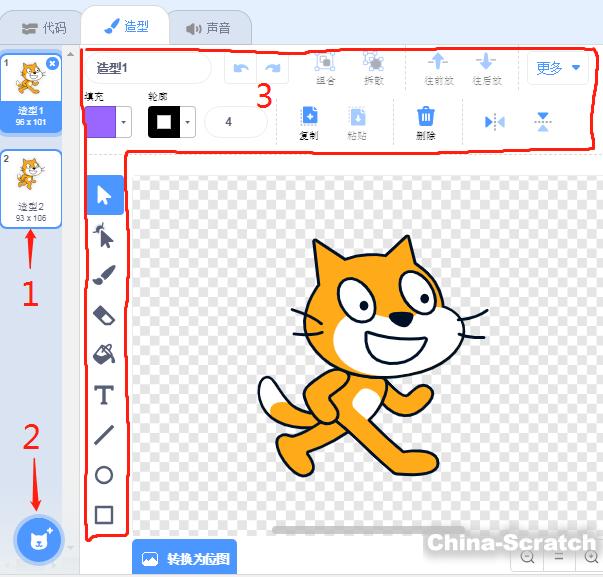Viewport: 603px width, 577px height.
Task: Switch to the 代码 (Code) tab
Action: pyautogui.click(x=42, y=27)
